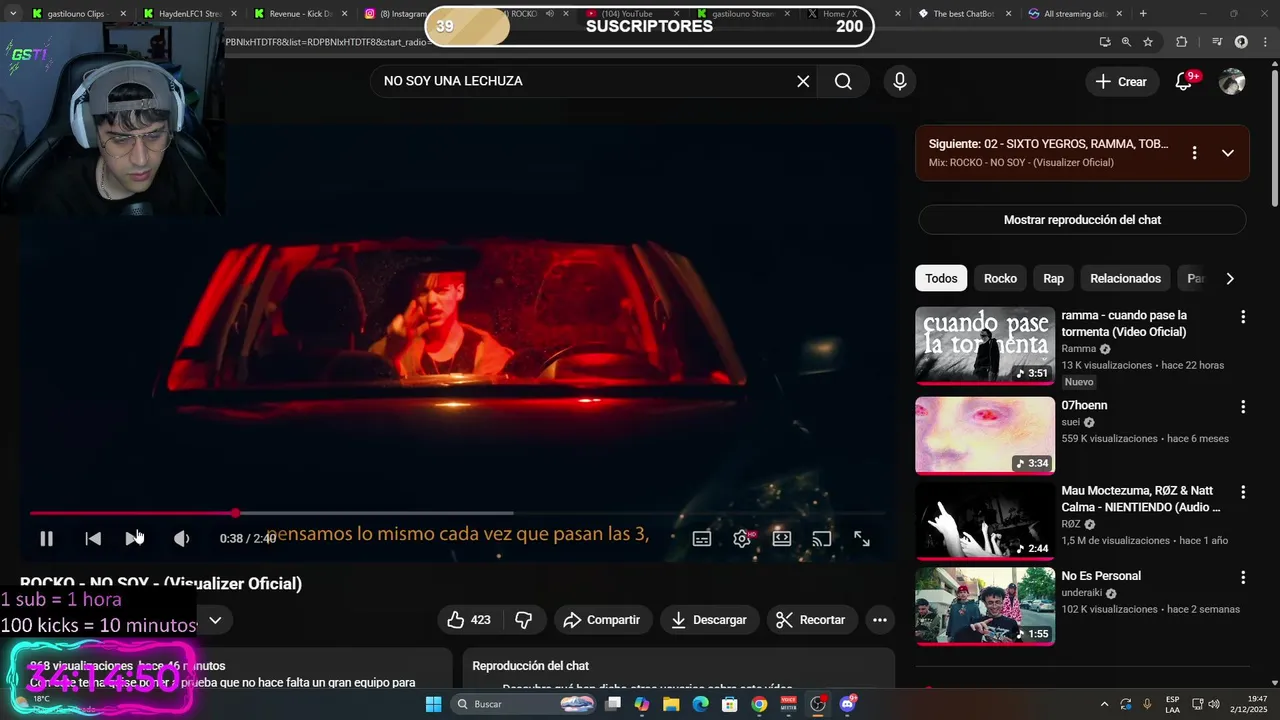The height and width of the screenshot is (720, 1280).
Task: Go to the previous video
Action: coord(93,539)
